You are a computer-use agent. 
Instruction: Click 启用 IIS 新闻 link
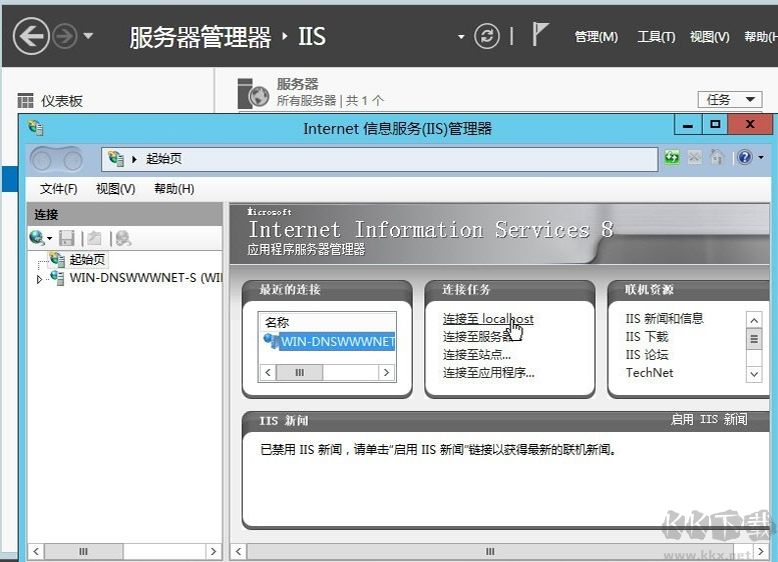pyautogui.click(x=709, y=420)
